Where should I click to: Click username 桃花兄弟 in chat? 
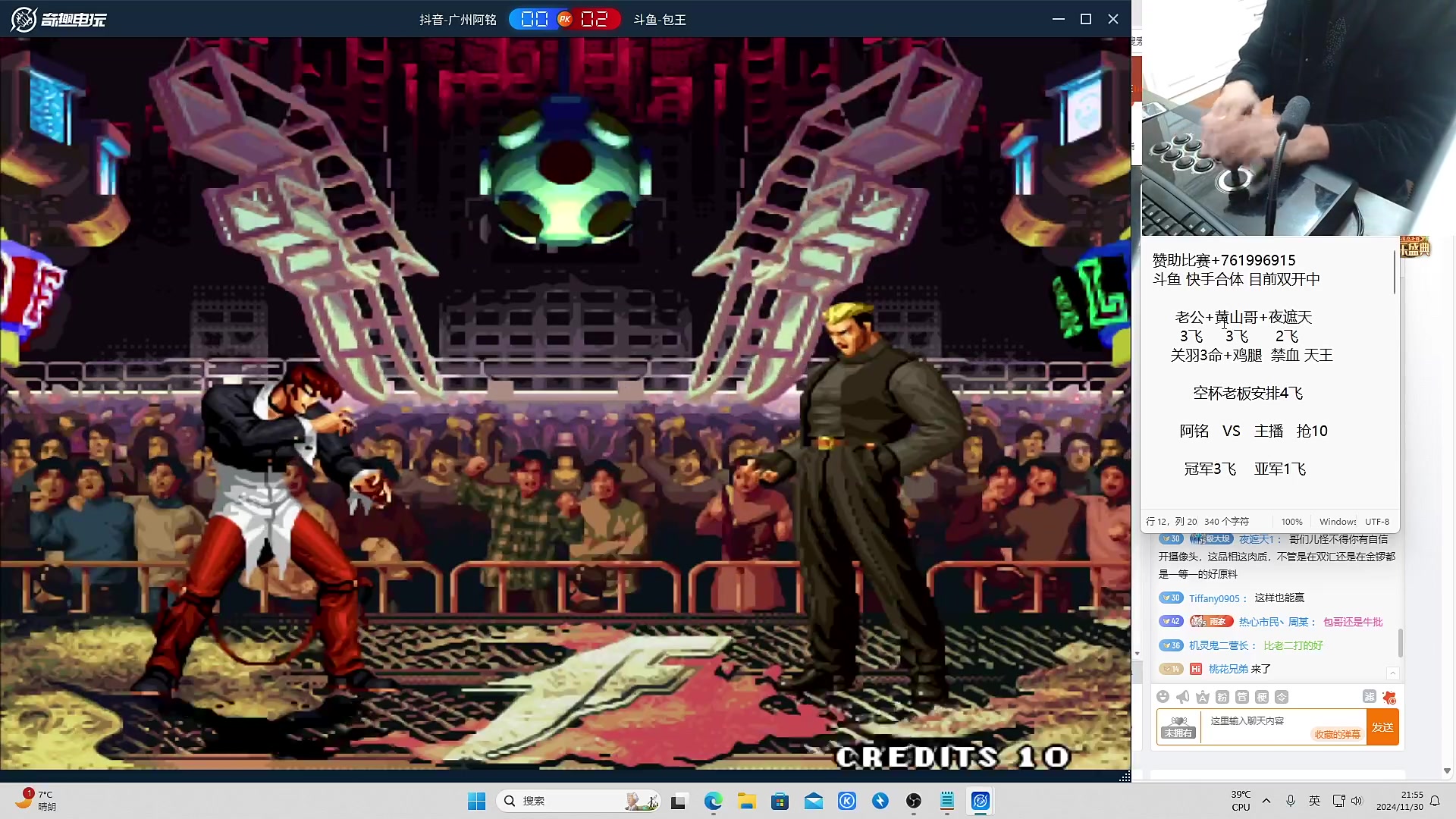(x=1228, y=669)
